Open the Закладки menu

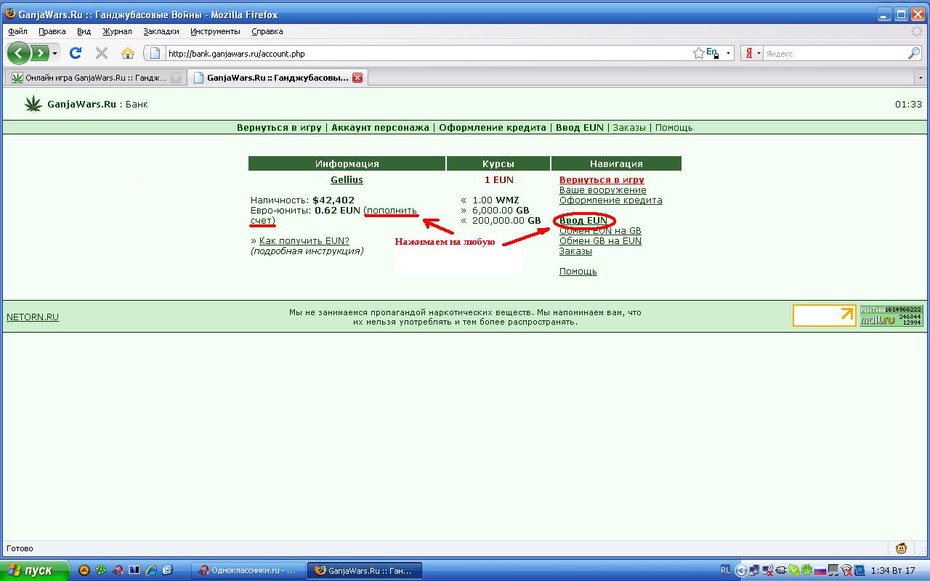pyautogui.click(x=161, y=31)
